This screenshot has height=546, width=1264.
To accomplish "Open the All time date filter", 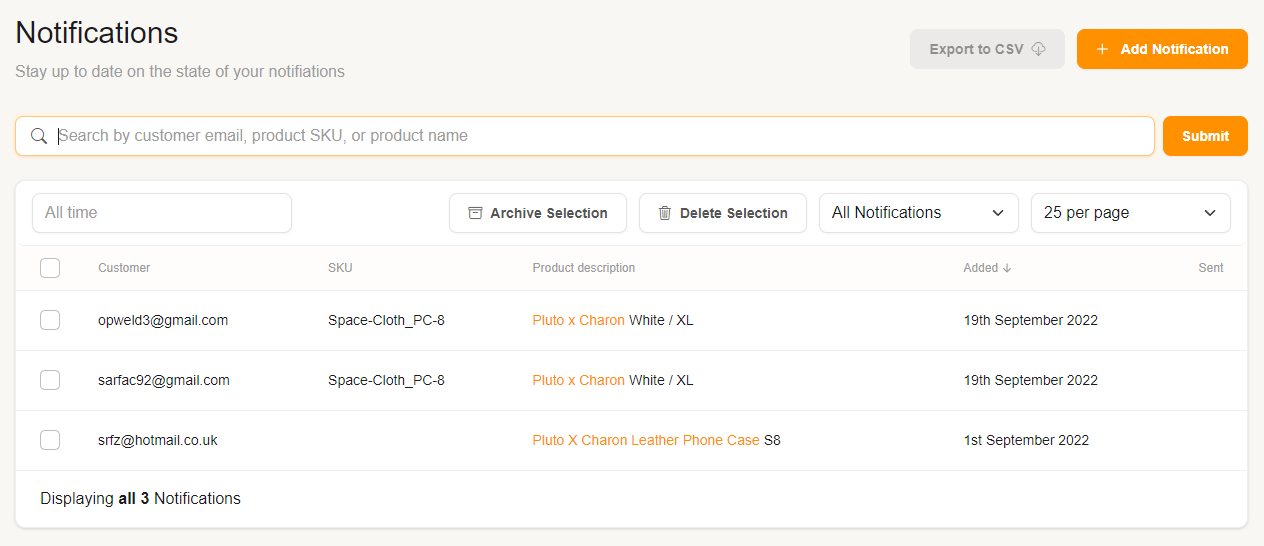I will pyautogui.click(x=162, y=213).
